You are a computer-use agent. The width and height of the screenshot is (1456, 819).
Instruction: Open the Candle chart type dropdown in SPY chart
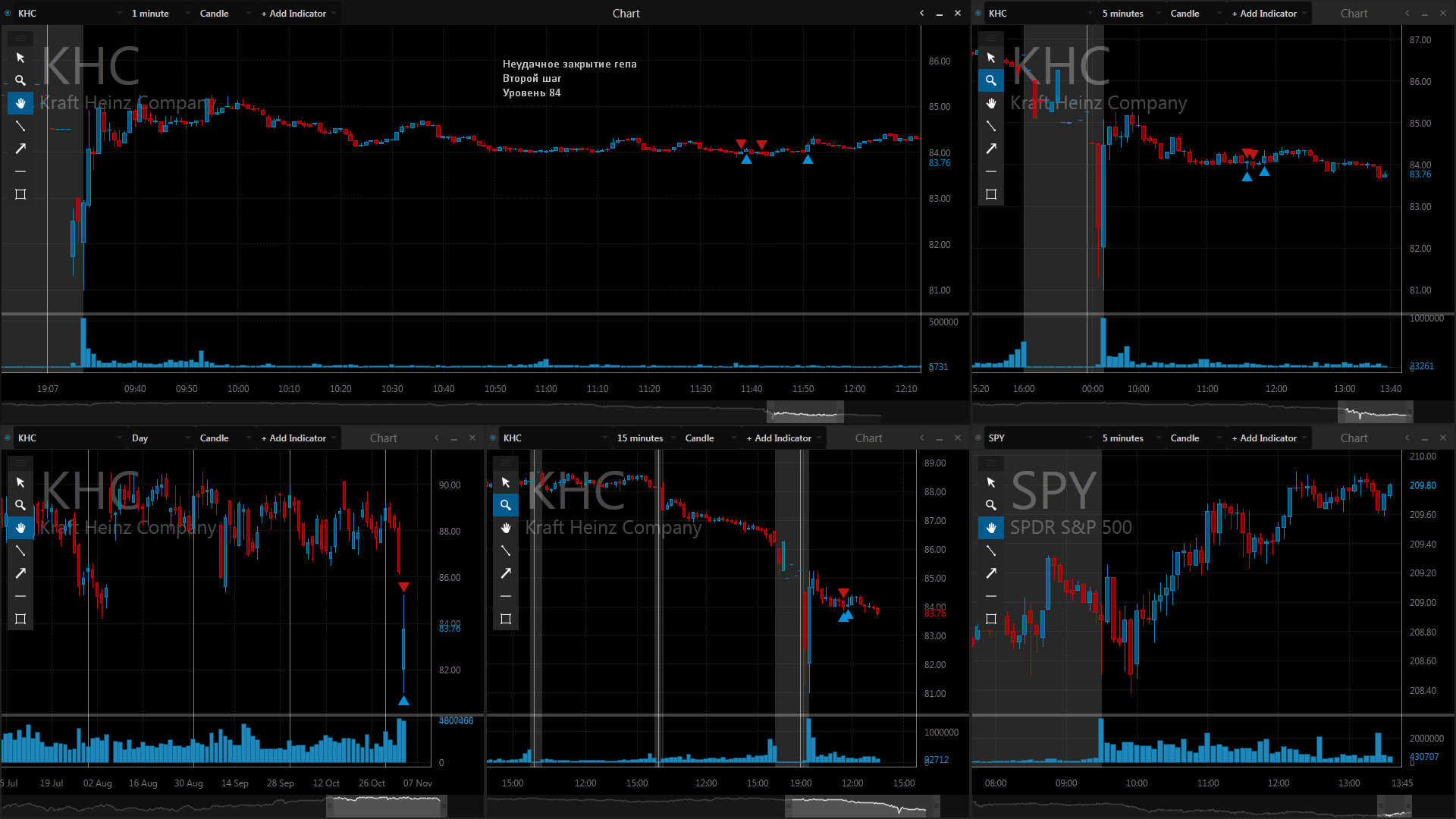[x=1195, y=438]
